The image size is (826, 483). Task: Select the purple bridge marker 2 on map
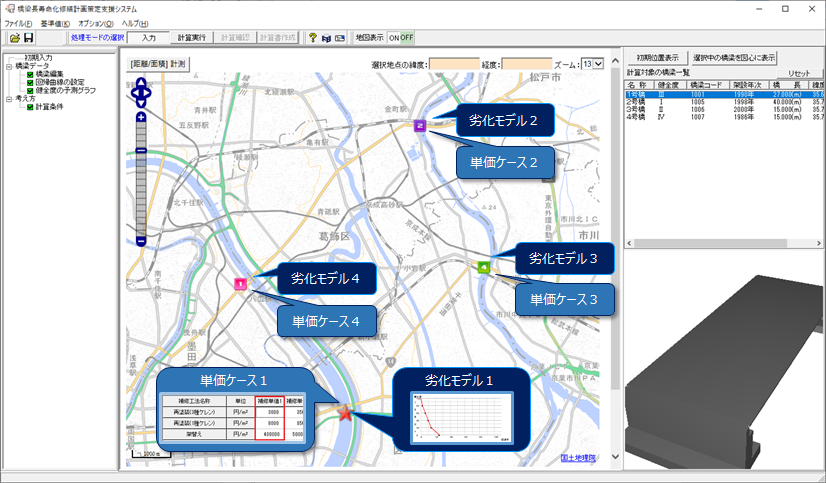[x=420, y=125]
